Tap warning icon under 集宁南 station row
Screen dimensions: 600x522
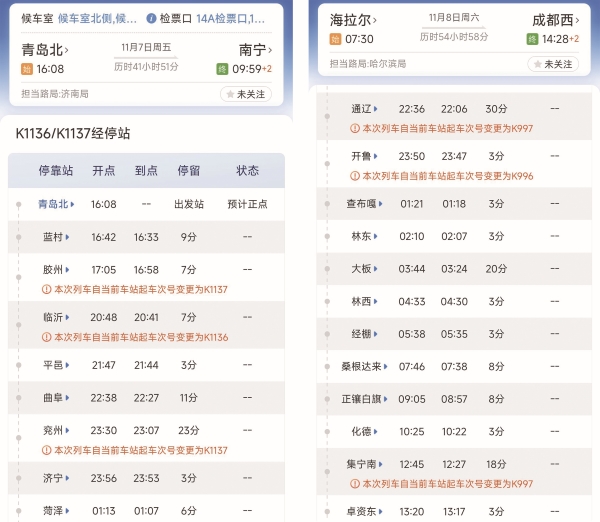pos(354,483)
